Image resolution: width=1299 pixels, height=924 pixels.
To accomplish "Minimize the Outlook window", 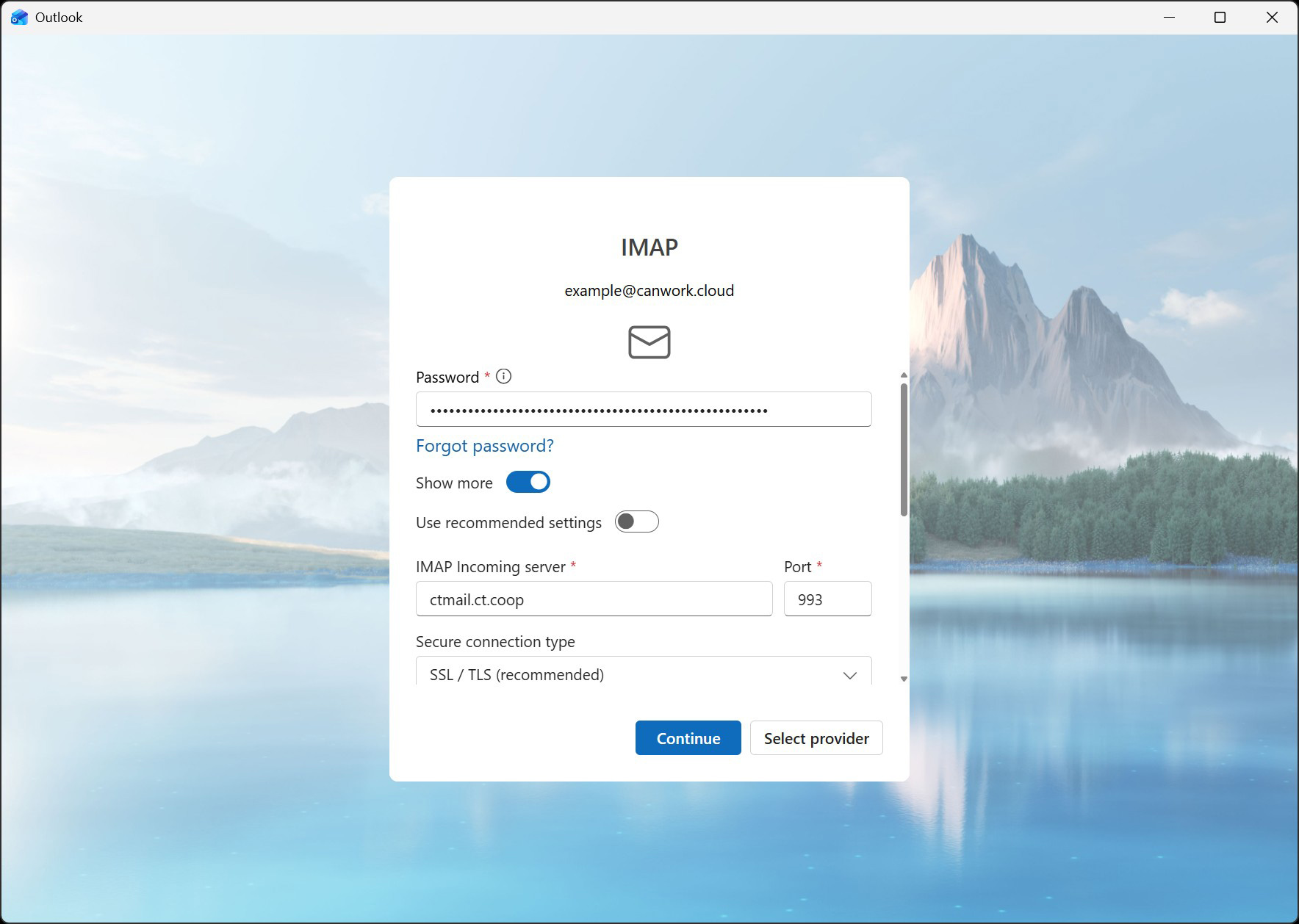I will pyautogui.click(x=1170, y=18).
